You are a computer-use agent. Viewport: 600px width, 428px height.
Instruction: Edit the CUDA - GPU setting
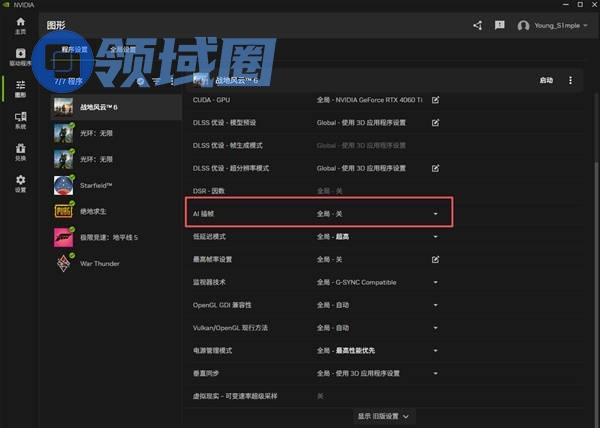click(x=435, y=100)
